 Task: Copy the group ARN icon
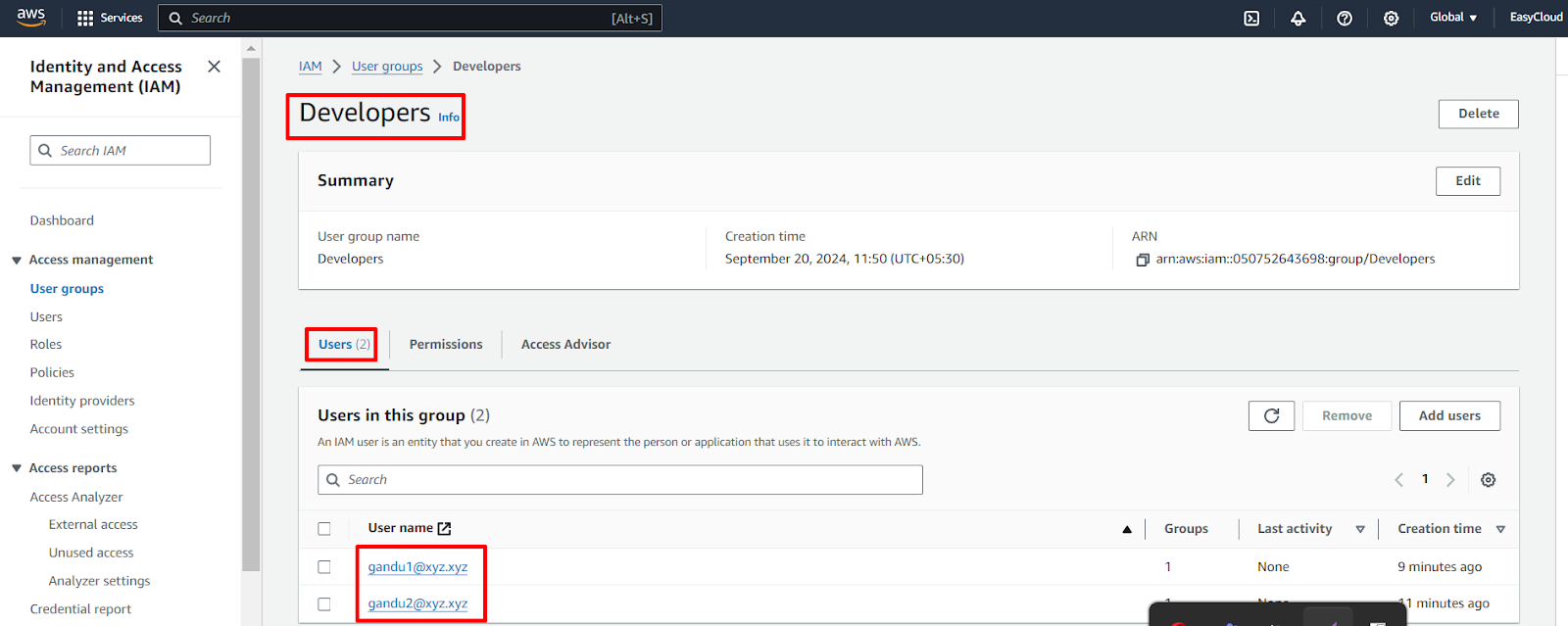click(1142, 260)
